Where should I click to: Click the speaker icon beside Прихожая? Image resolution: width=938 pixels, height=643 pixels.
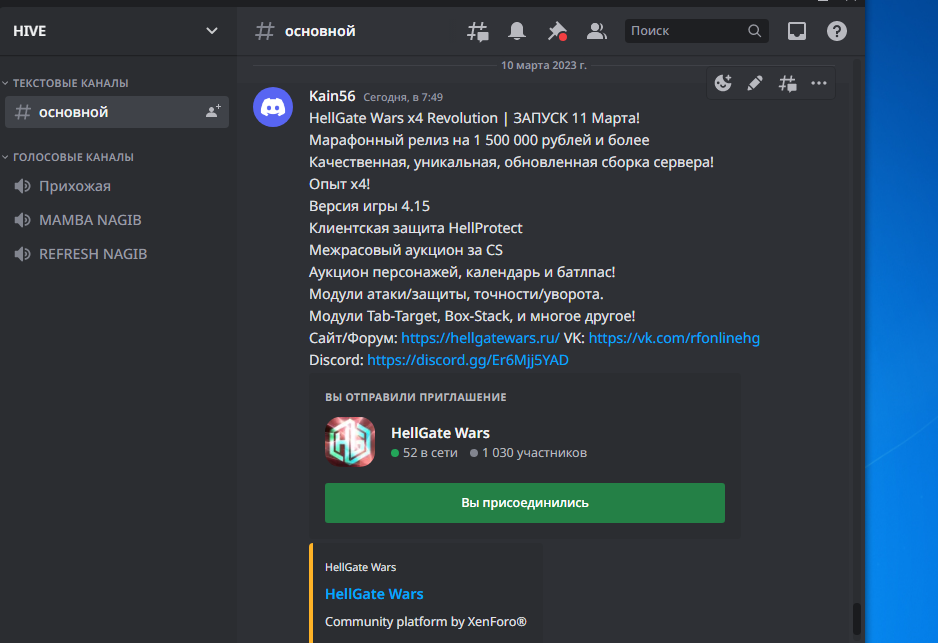tap(23, 186)
